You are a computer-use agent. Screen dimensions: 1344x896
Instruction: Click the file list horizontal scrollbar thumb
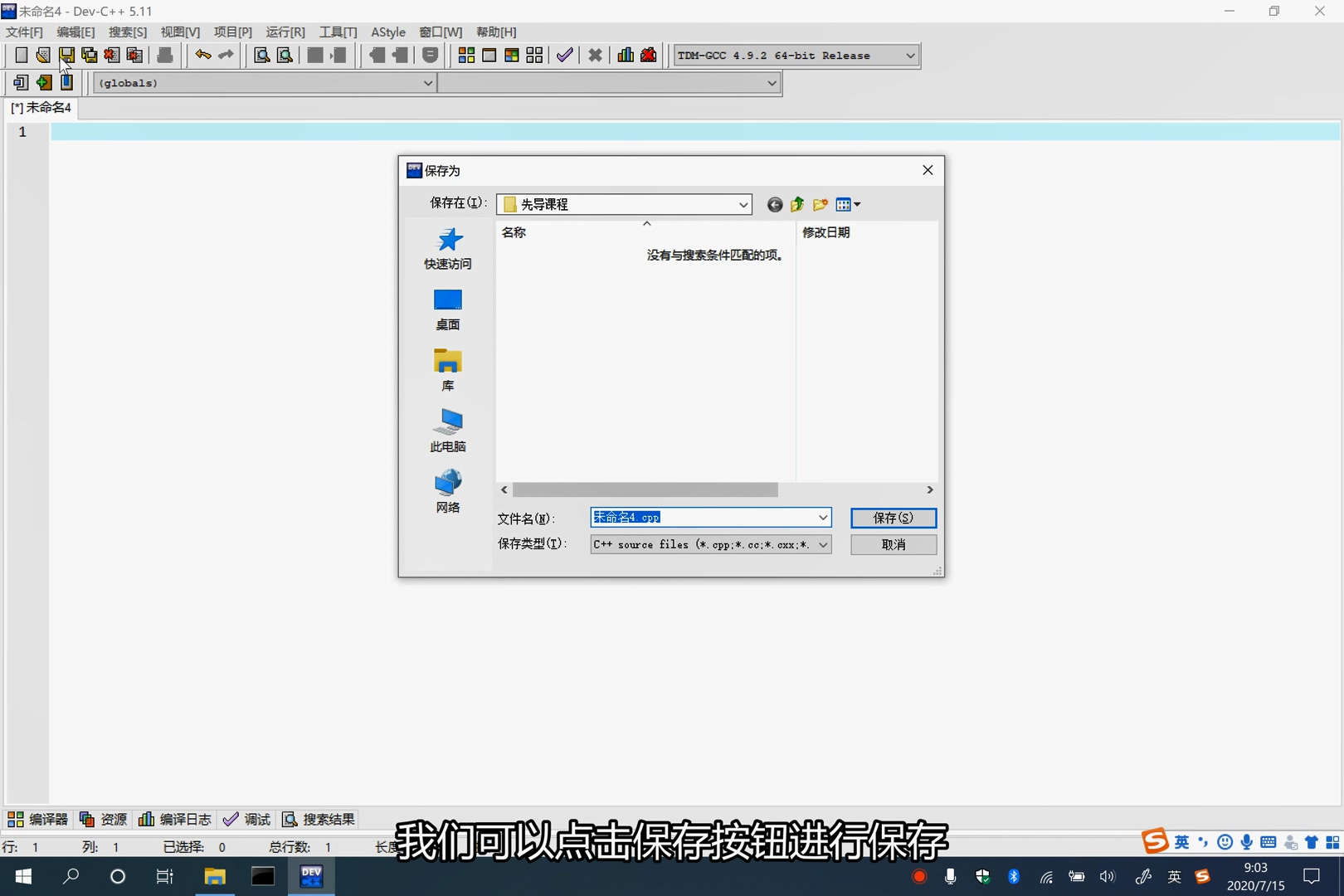(x=645, y=490)
